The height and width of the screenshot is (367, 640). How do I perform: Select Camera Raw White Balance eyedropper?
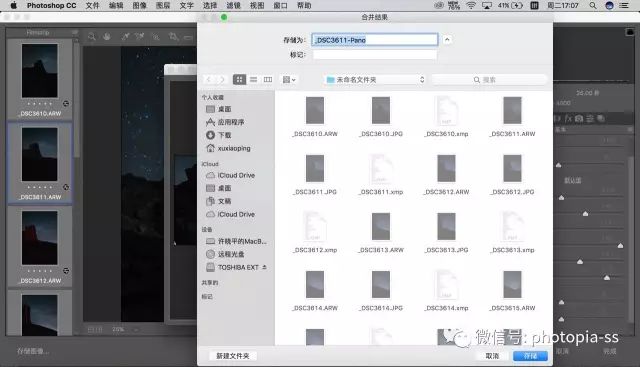tap(125, 37)
